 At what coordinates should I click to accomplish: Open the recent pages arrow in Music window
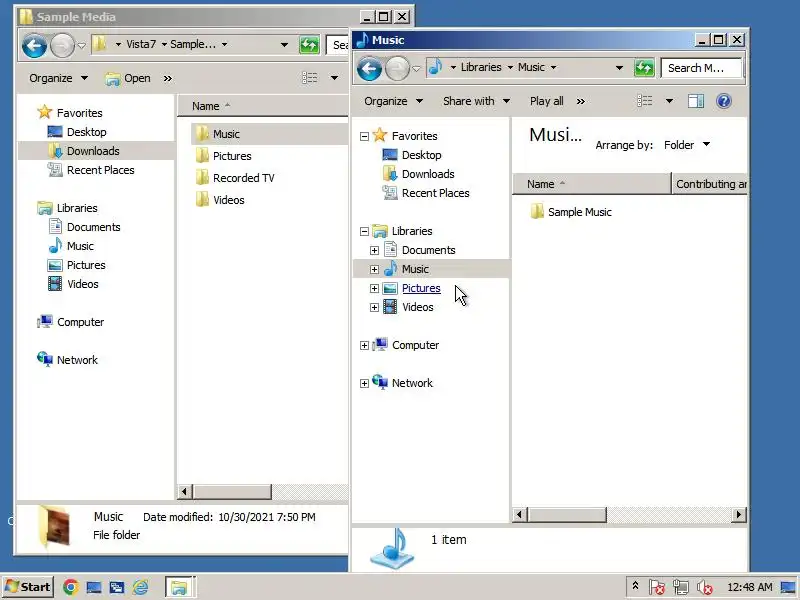point(416,68)
